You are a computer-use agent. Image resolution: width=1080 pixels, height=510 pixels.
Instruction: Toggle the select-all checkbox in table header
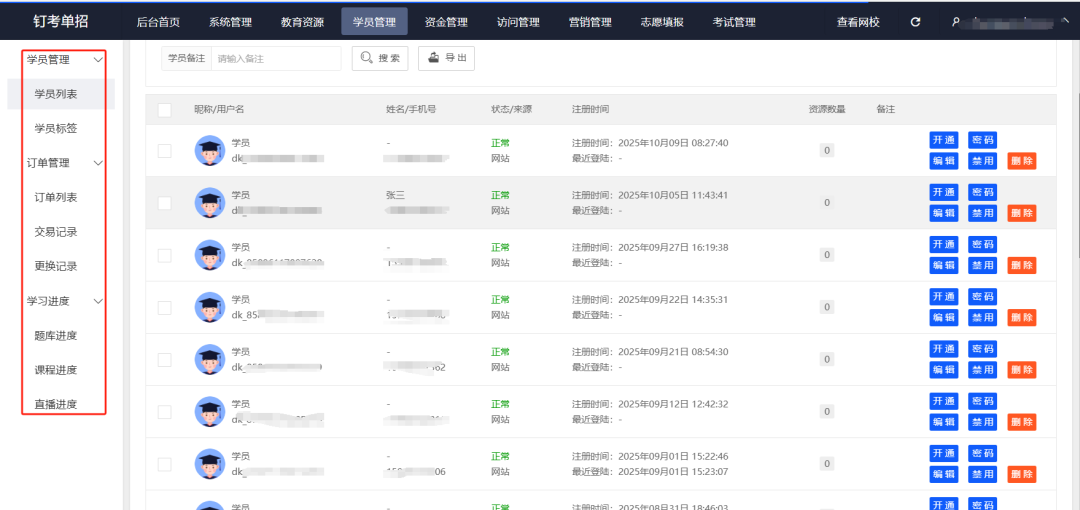pyautogui.click(x=164, y=110)
